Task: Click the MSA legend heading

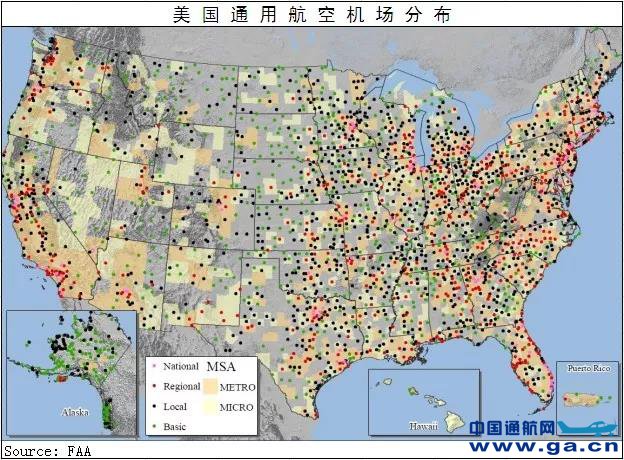Action: (x=222, y=364)
